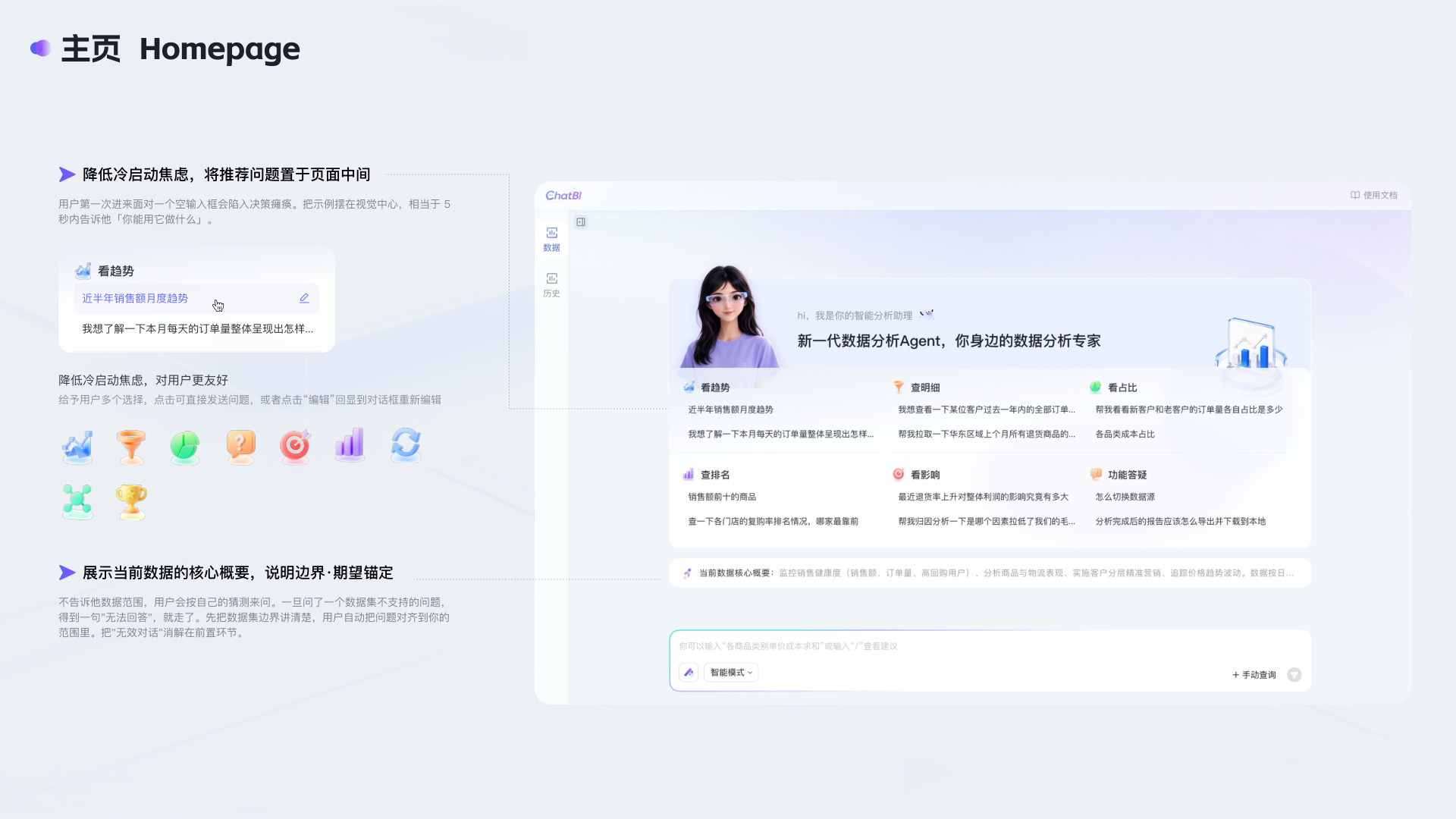The image size is (1456, 819).
Task: Click the large blue refresh arrows icon
Action: (x=406, y=445)
